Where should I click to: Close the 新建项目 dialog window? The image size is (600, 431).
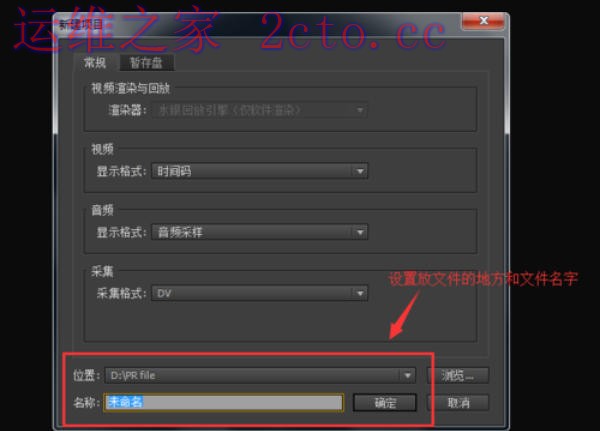(484, 21)
